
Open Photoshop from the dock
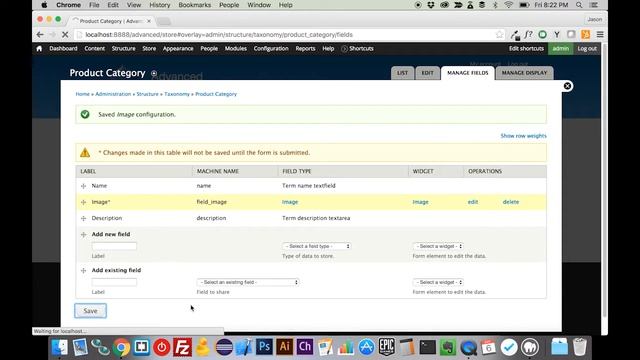[x=264, y=347]
